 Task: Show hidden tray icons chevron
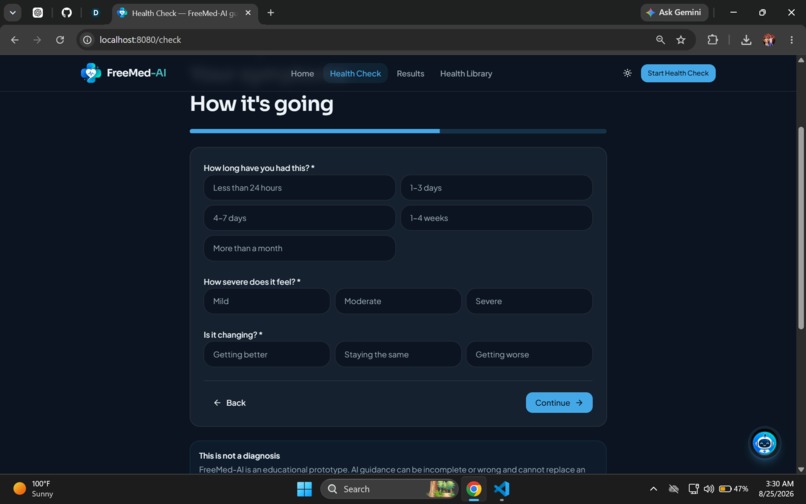point(653,489)
